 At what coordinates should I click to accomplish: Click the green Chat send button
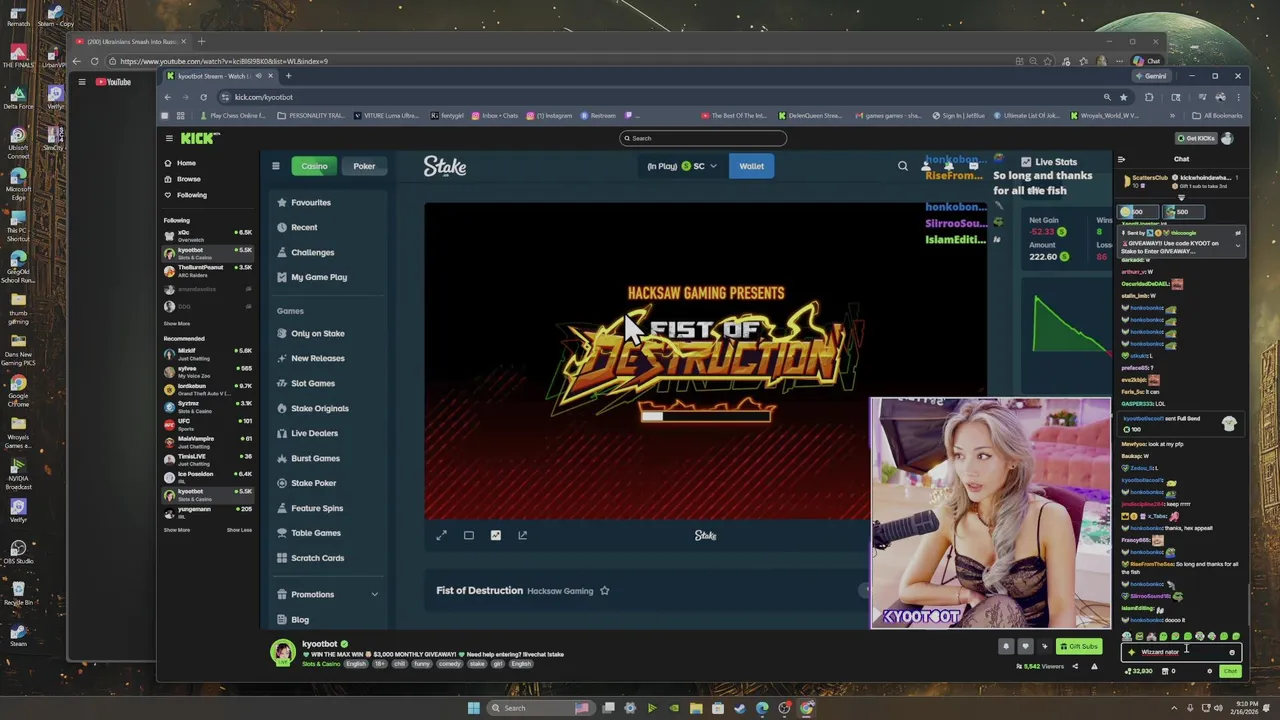pyautogui.click(x=1231, y=671)
